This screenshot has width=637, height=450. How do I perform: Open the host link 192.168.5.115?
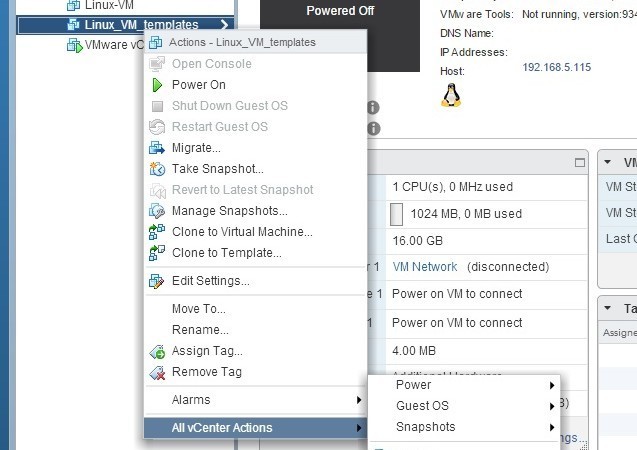point(557,67)
